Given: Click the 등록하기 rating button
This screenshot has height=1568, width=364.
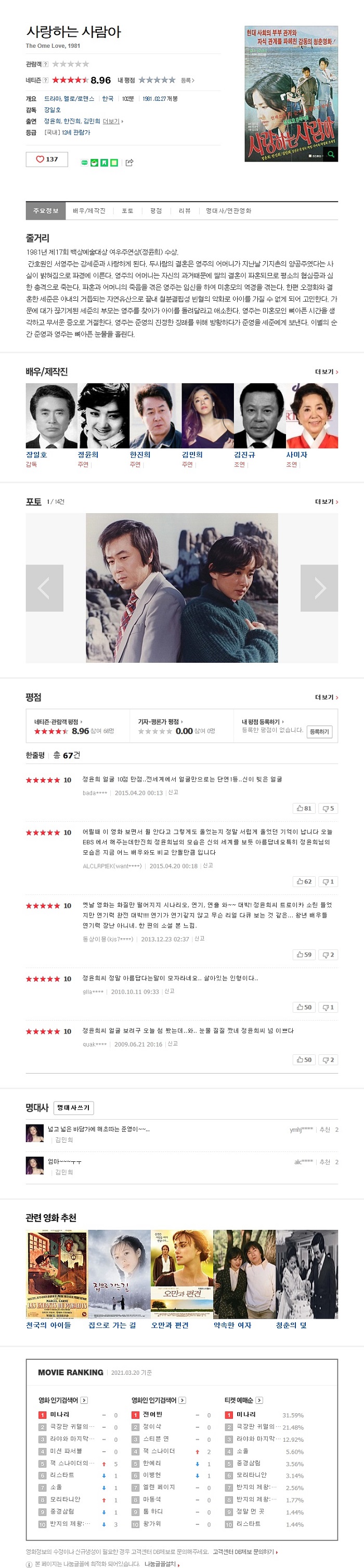Looking at the screenshot, I should click(x=319, y=732).
